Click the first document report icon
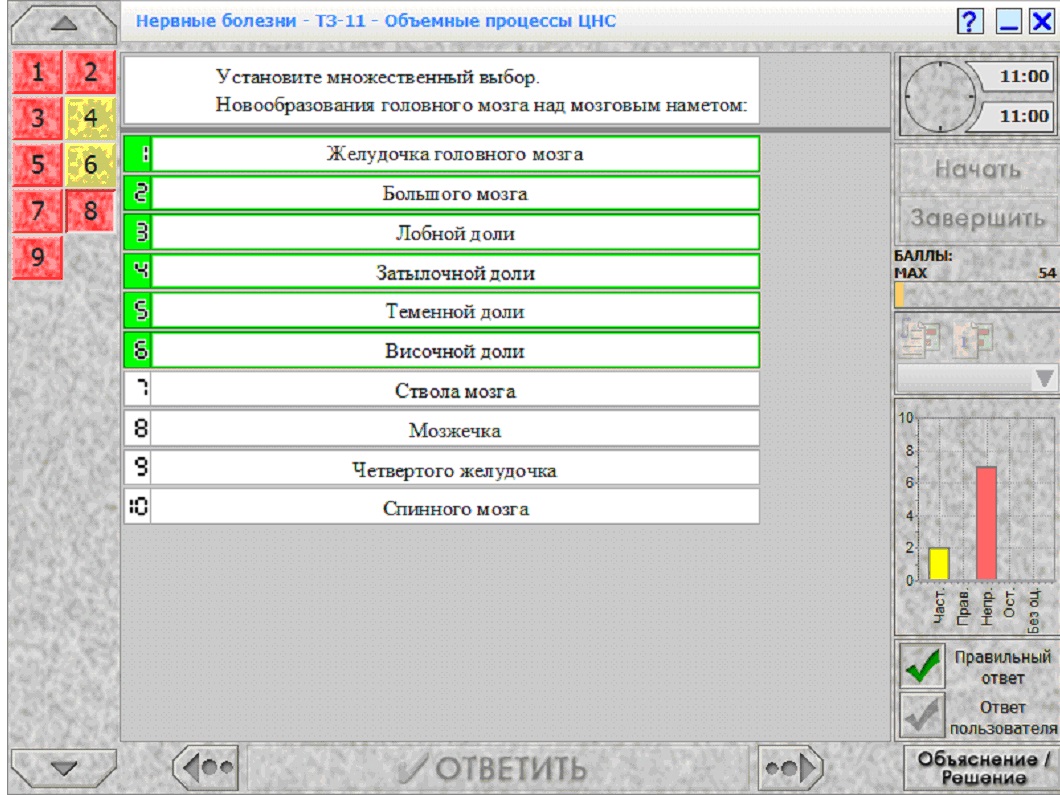This screenshot has height=795, width=1060. [920, 337]
